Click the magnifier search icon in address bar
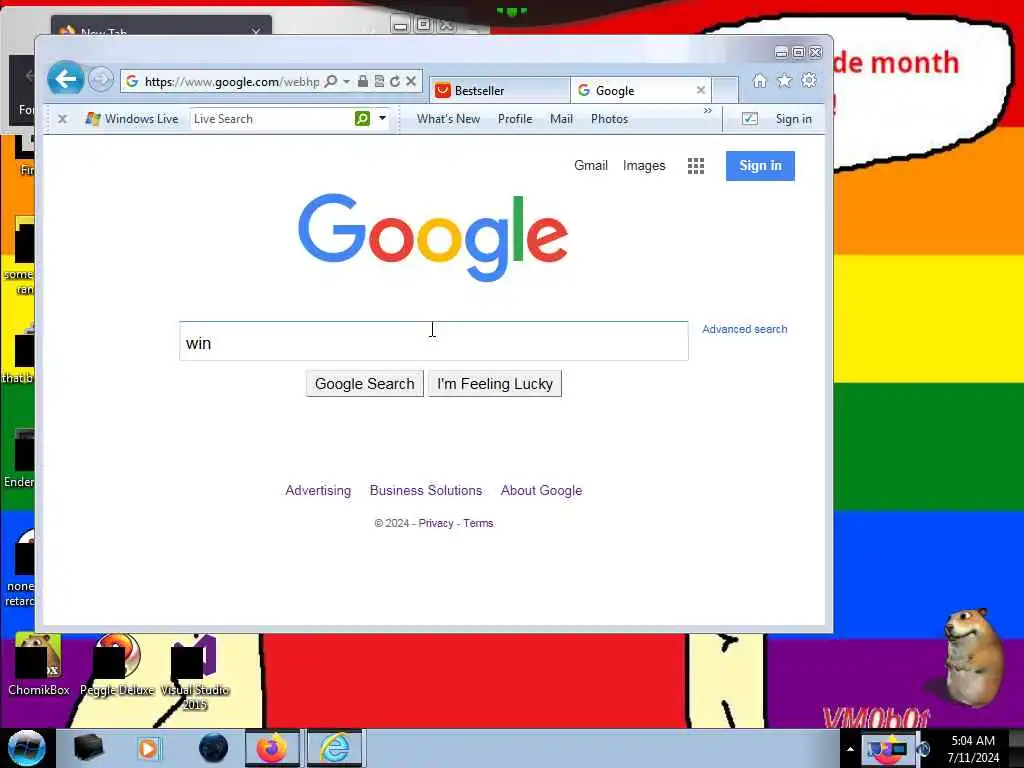1024x768 pixels. pos(331,81)
